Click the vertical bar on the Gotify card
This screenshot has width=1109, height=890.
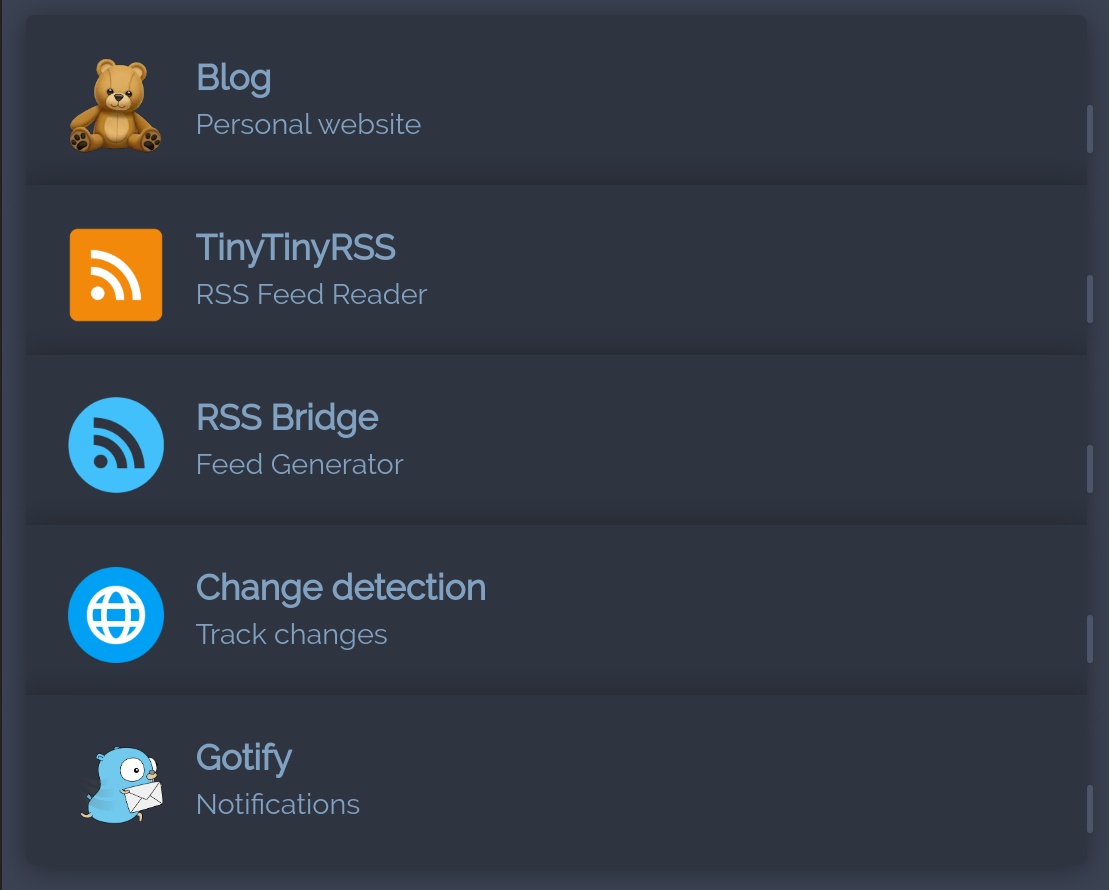[x=1090, y=809]
